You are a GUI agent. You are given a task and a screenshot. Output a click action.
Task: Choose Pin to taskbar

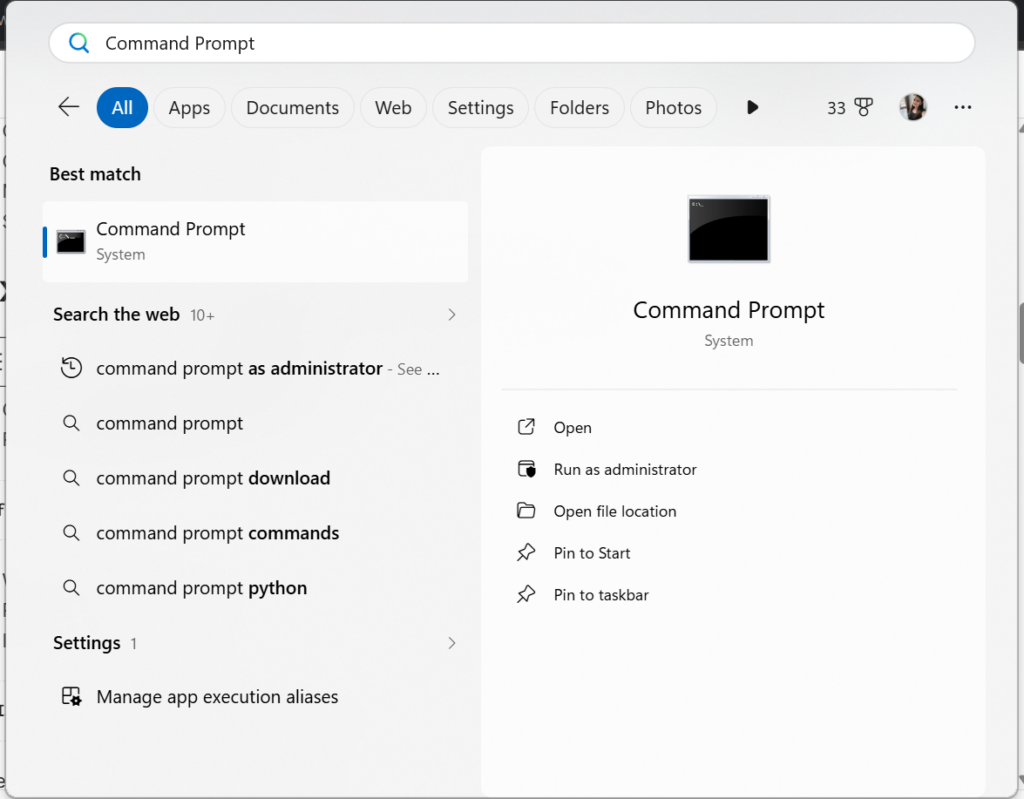pos(601,595)
